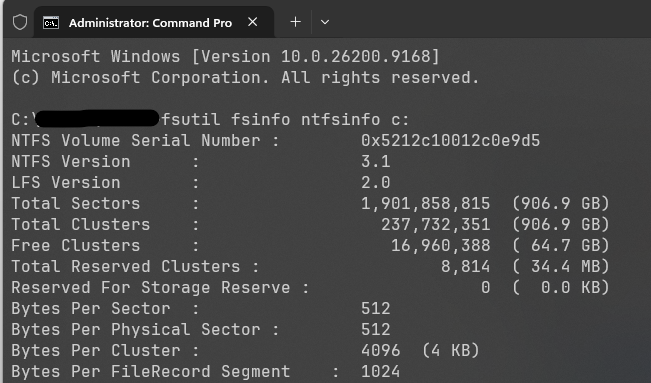Click the Total Clusters value 237,732,351
This screenshot has width=651, height=383.
436,225
